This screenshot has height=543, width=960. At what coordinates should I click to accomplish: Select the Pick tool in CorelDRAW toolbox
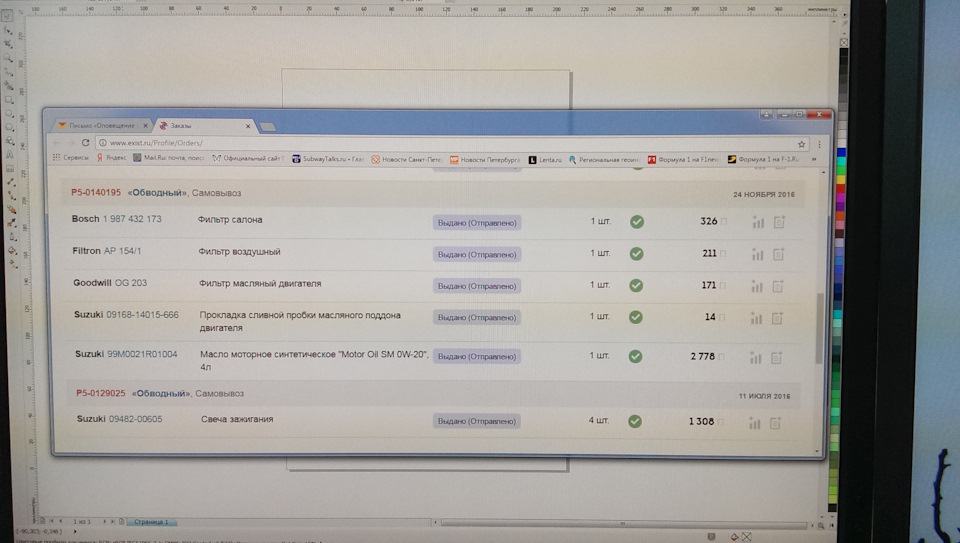[x=7, y=15]
